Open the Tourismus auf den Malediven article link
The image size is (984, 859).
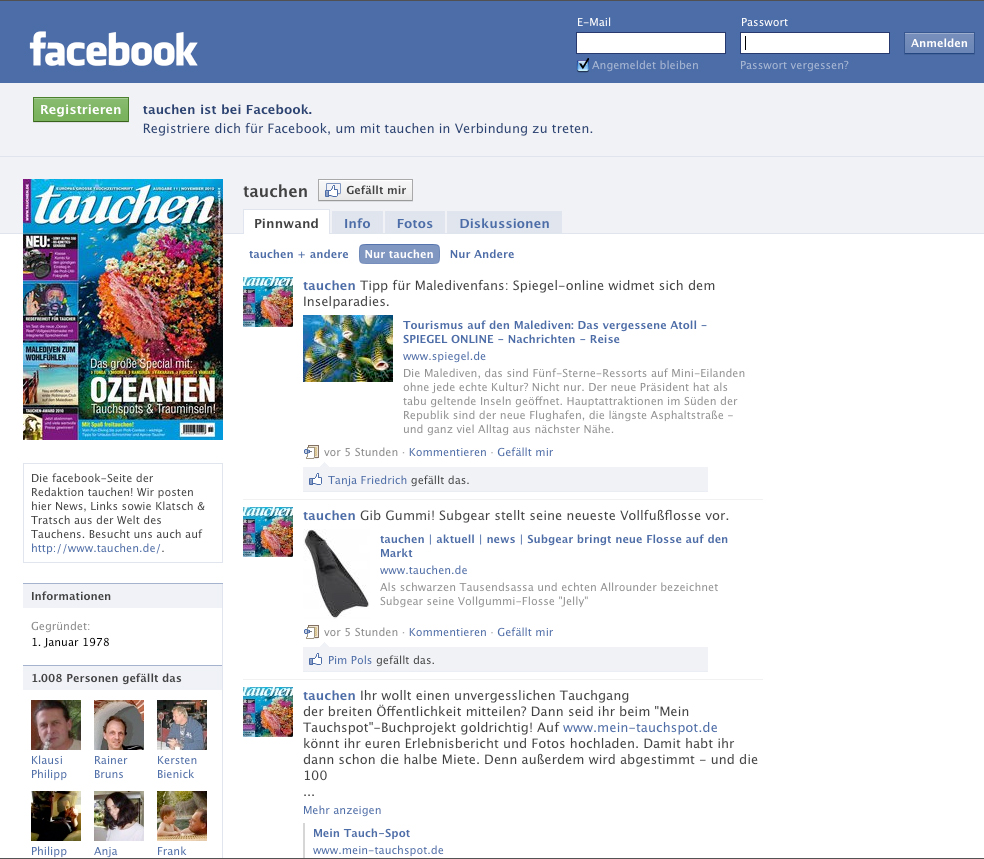(555, 332)
